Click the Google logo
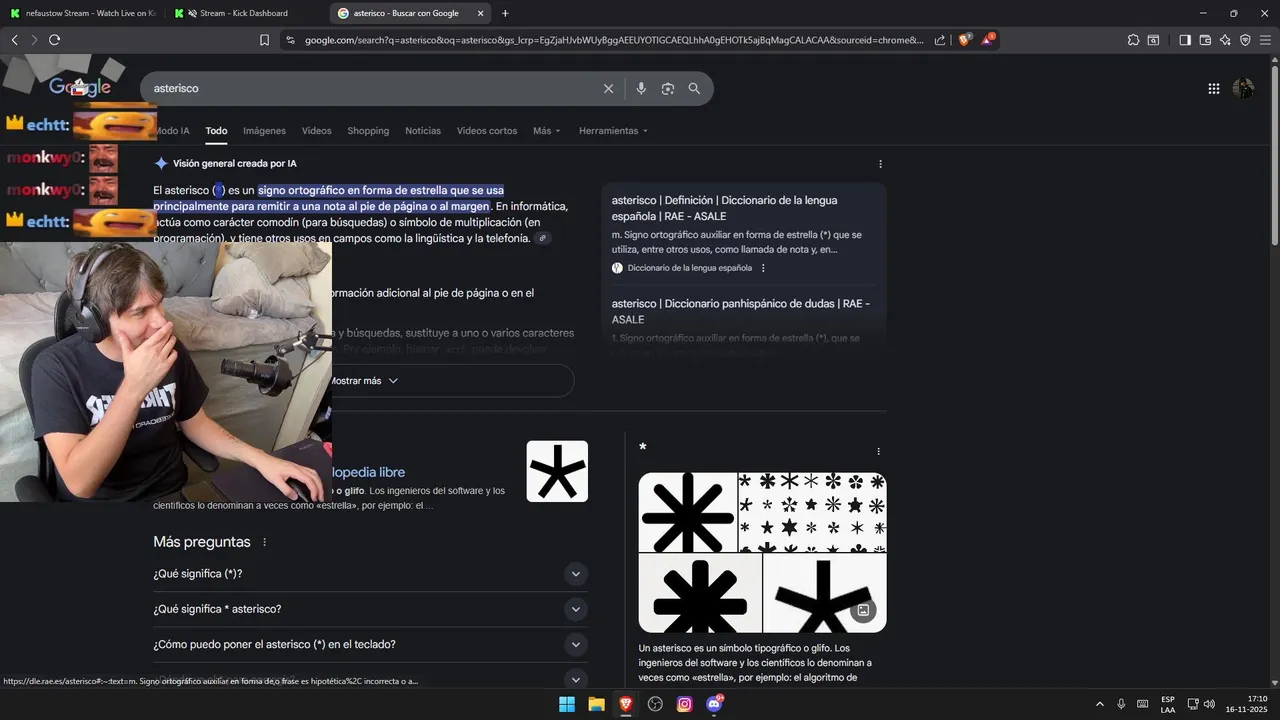The image size is (1280, 720). pyautogui.click(x=80, y=88)
